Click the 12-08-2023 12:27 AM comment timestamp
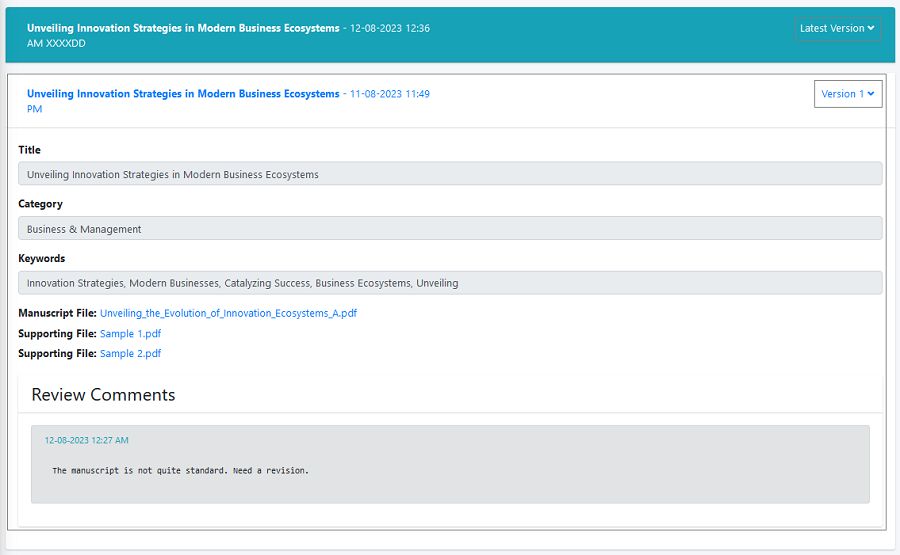The width and height of the screenshot is (900, 555). [x=86, y=440]
